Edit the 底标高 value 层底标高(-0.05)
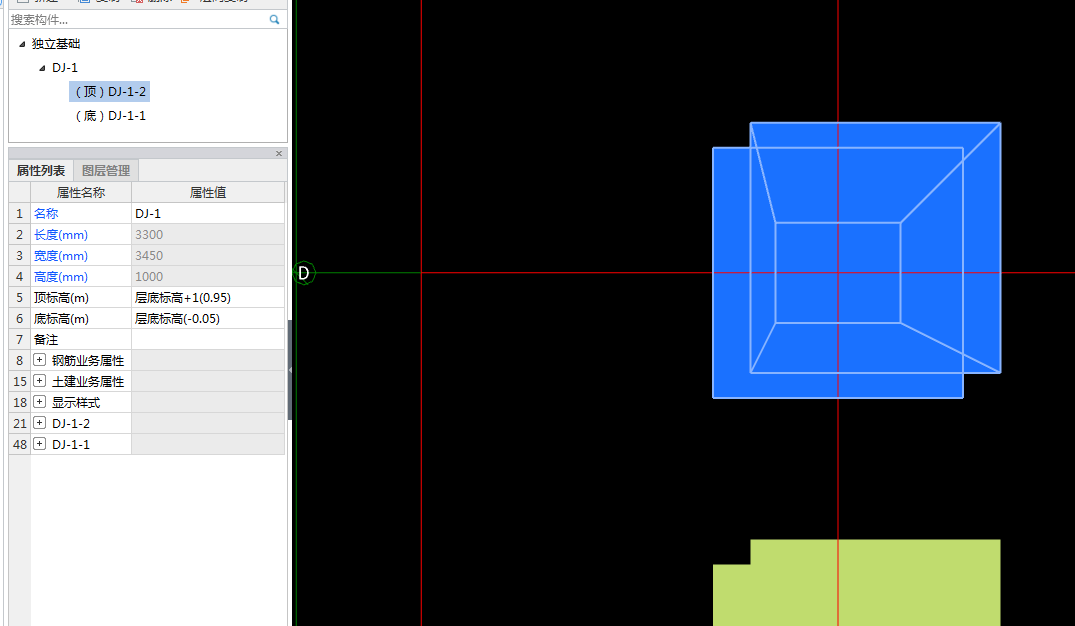 [208, 319]
